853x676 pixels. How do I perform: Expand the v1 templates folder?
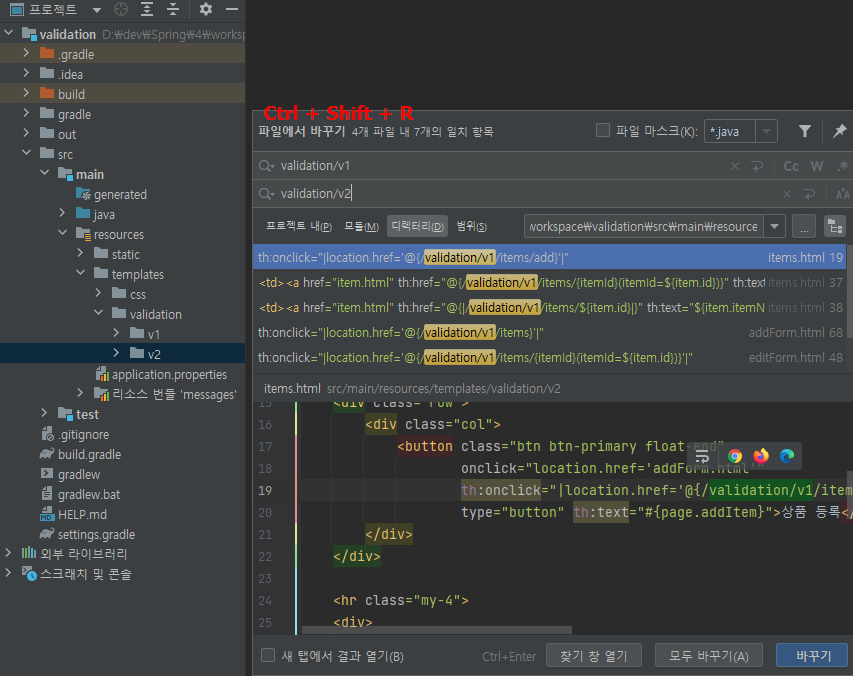point(116,333)
